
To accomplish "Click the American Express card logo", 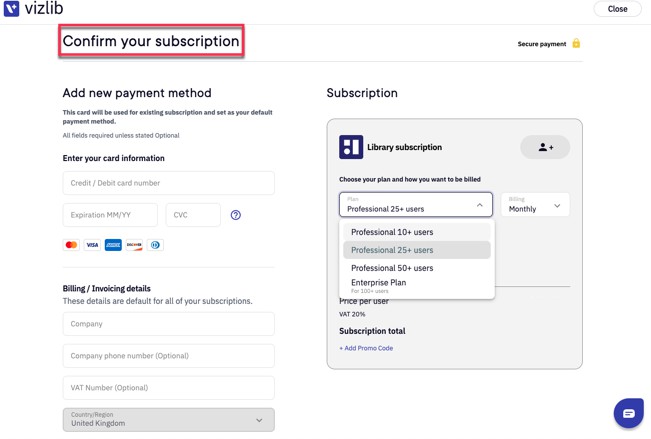I will pyautogui.click(x=113, y=245).
